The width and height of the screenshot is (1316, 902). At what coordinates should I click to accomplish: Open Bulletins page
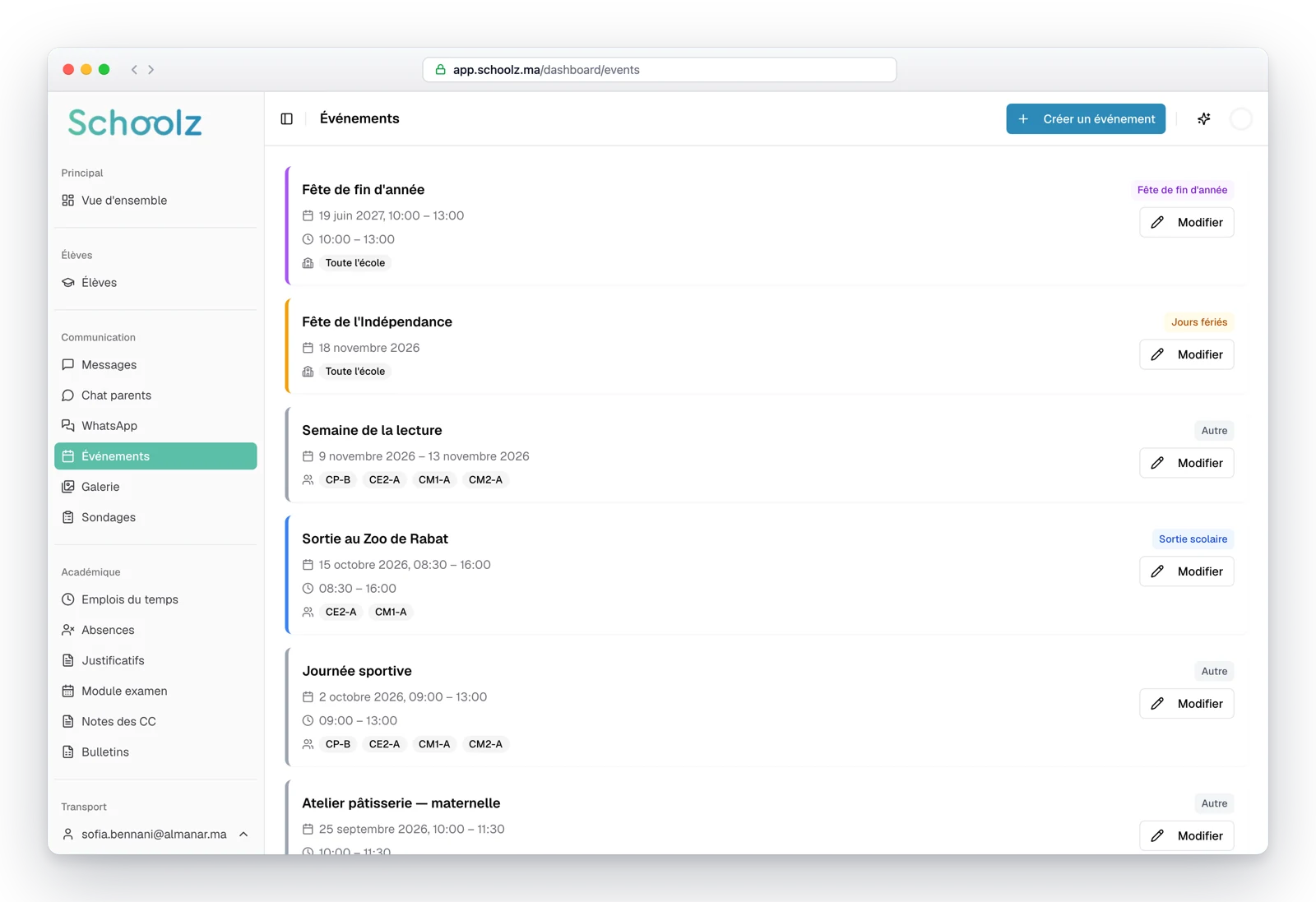(155, 752)
